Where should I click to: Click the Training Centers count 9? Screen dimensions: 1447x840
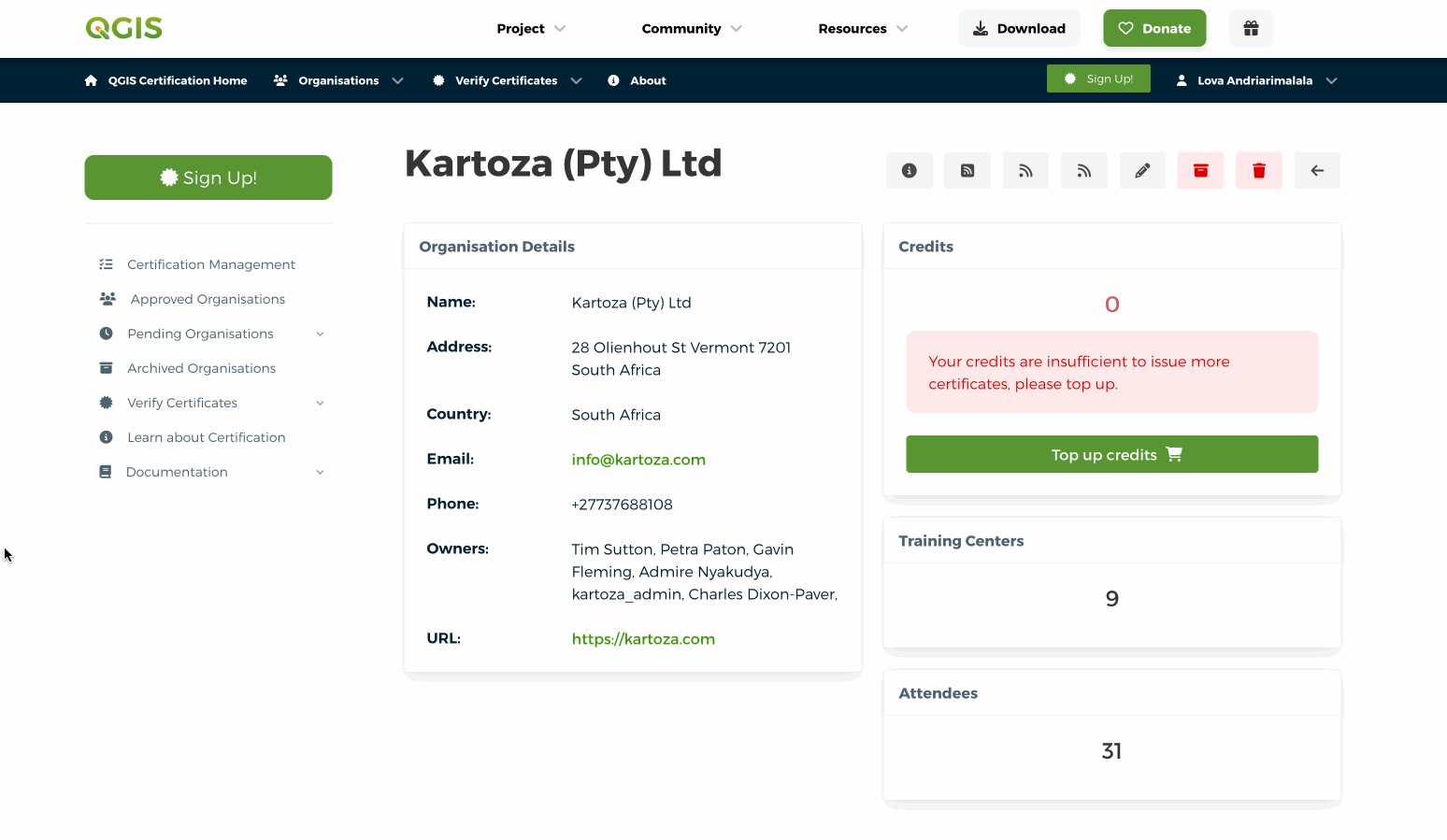pyautogui.click(x=1112, y=599)
